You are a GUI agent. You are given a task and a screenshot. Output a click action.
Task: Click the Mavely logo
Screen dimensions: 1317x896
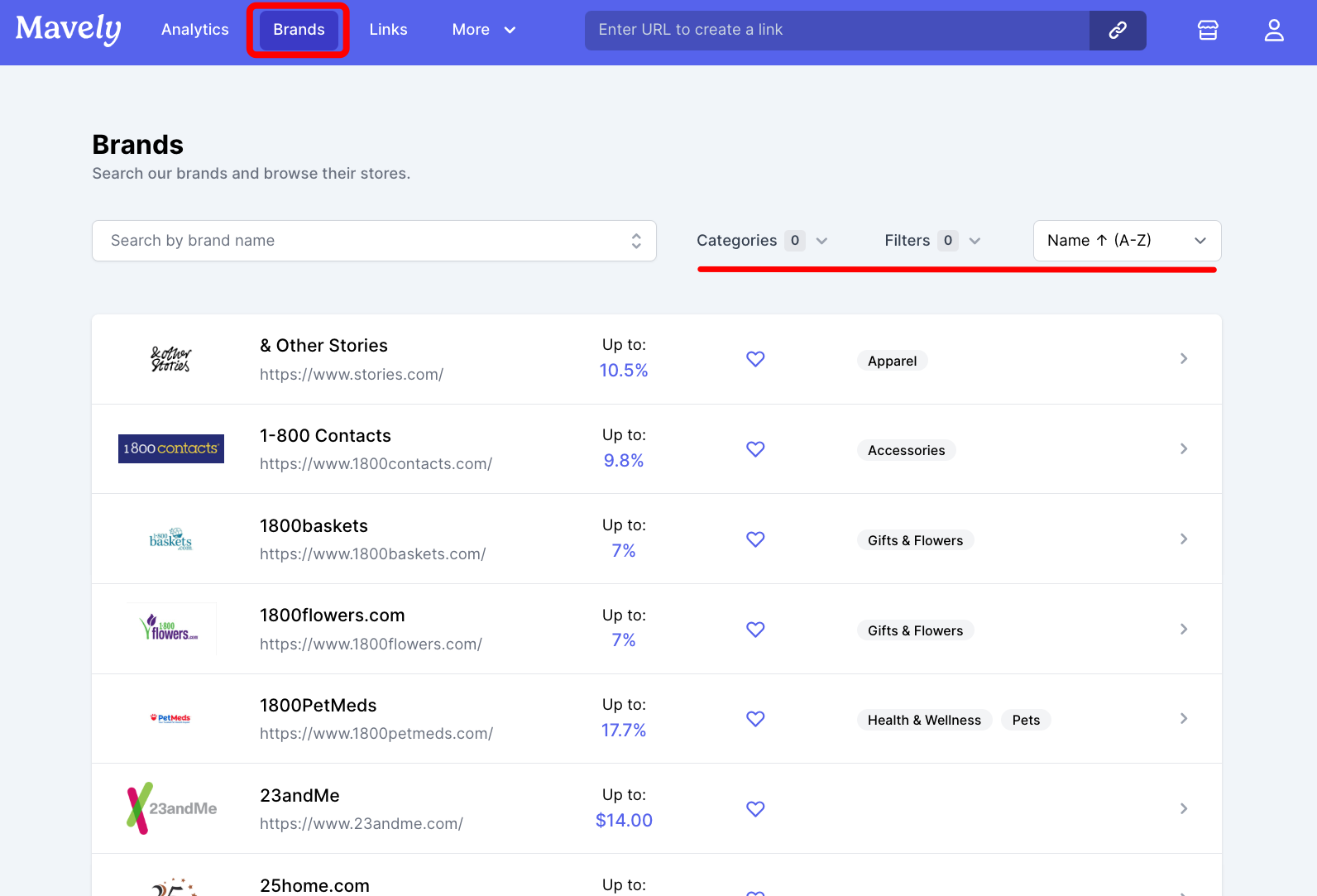point(69,30)
